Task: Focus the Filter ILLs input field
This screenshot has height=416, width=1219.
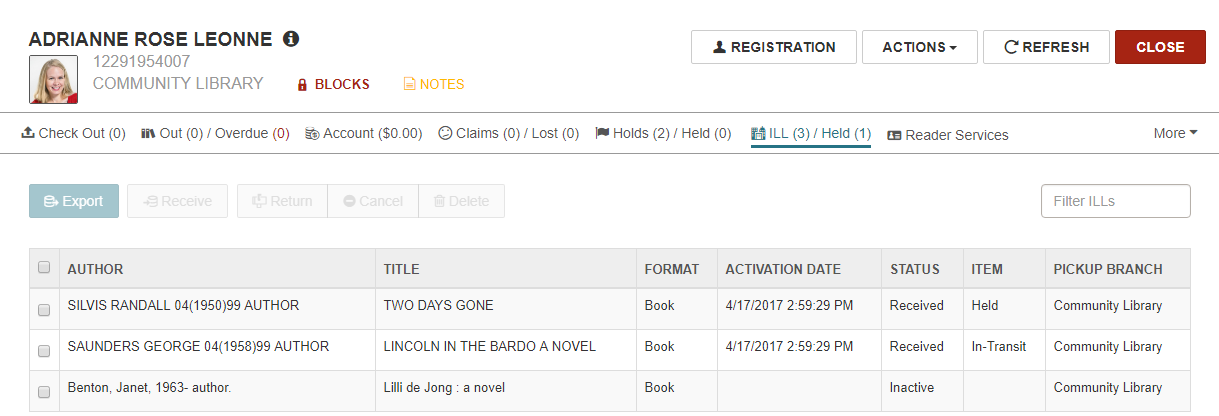Action: coord(1116,201)
